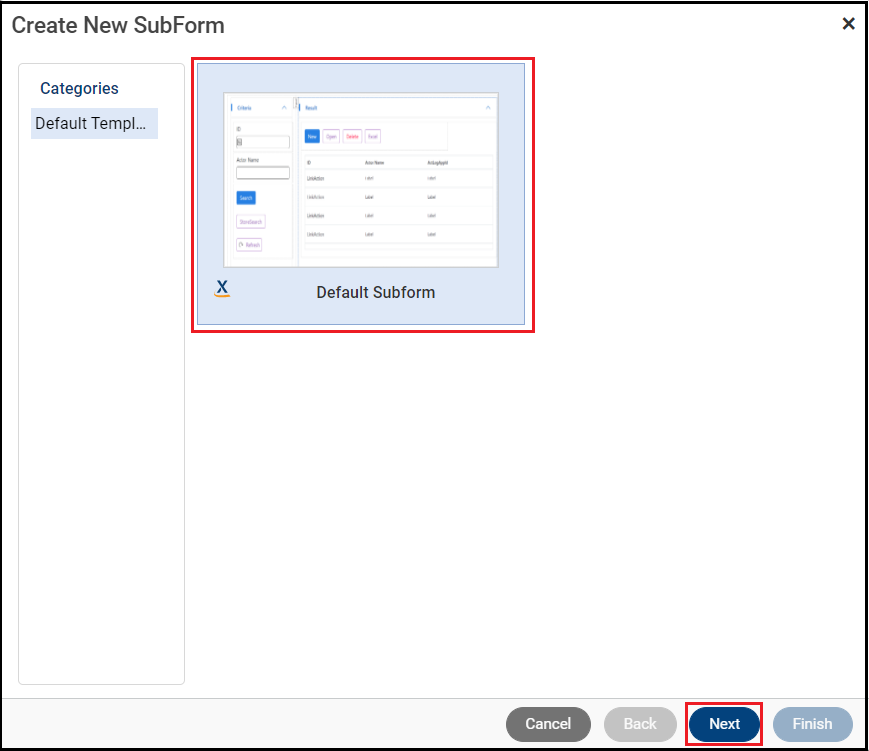Click the Back button
Screen dimensions: 869x751
coord(640,724)
